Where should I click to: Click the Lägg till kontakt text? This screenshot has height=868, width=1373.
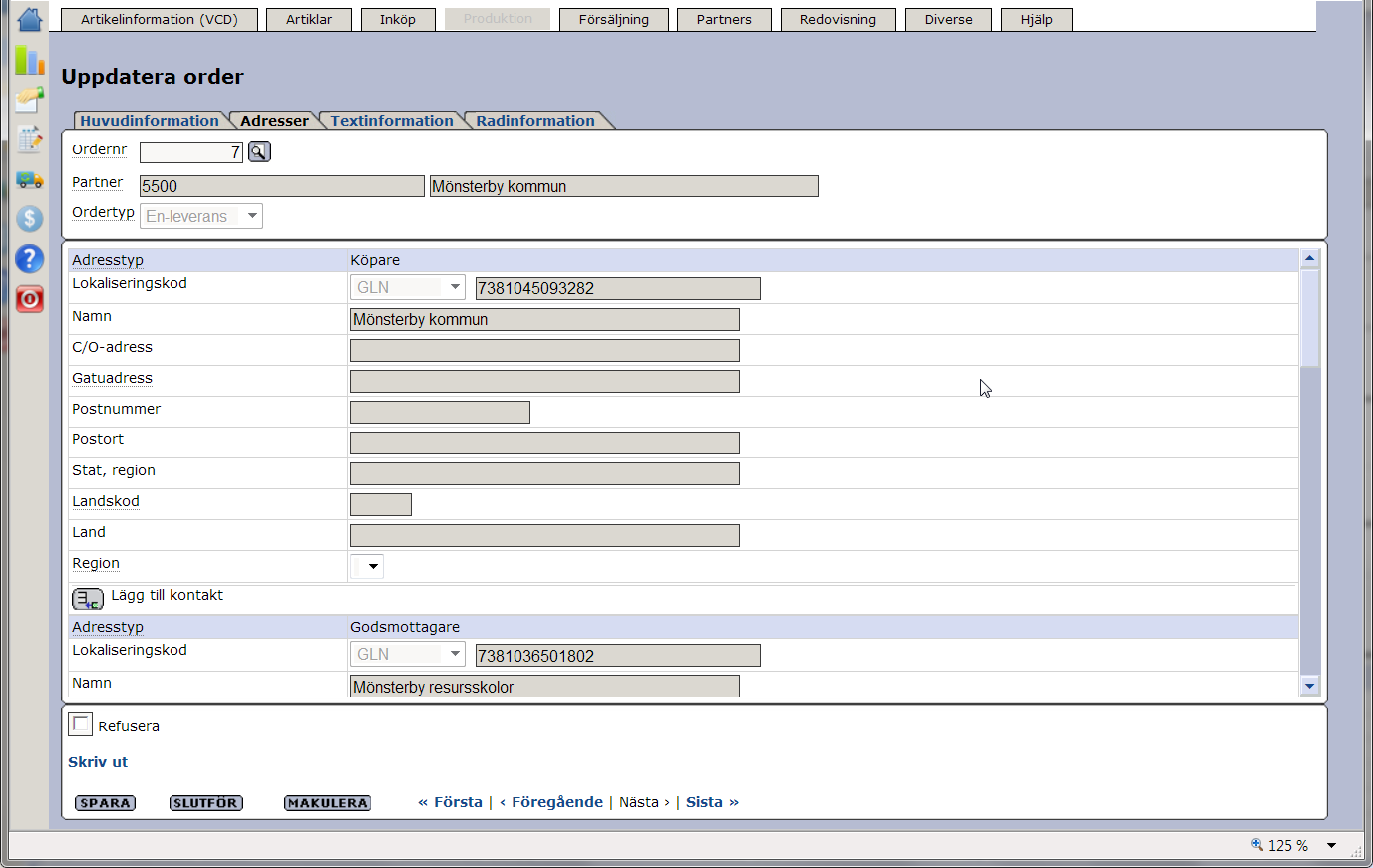[168, 595]
